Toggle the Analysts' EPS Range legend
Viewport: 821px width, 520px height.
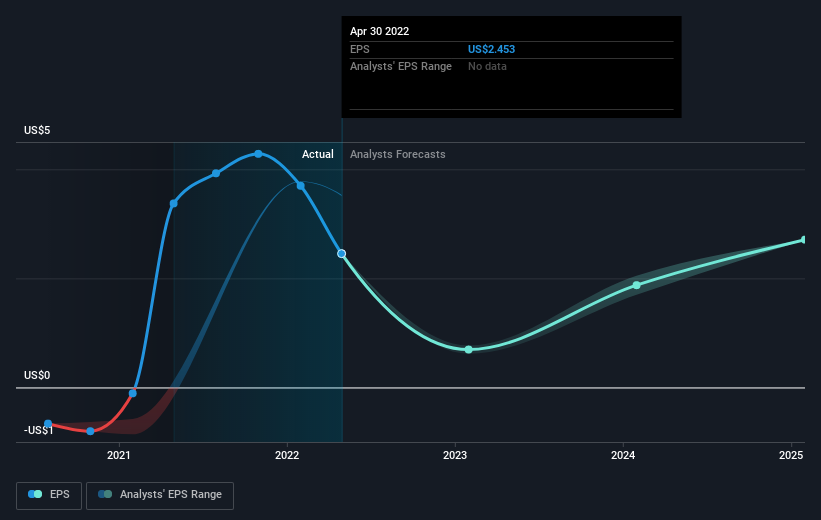(x=160, y=494)
